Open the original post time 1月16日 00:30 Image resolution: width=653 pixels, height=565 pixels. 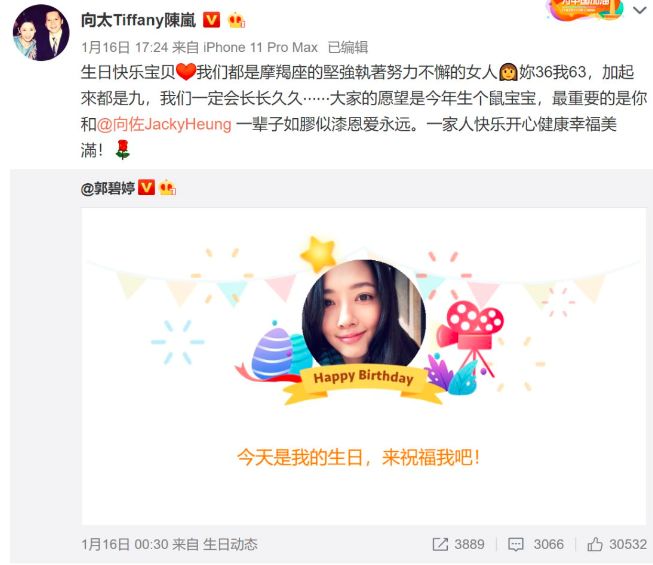[125, 544]
